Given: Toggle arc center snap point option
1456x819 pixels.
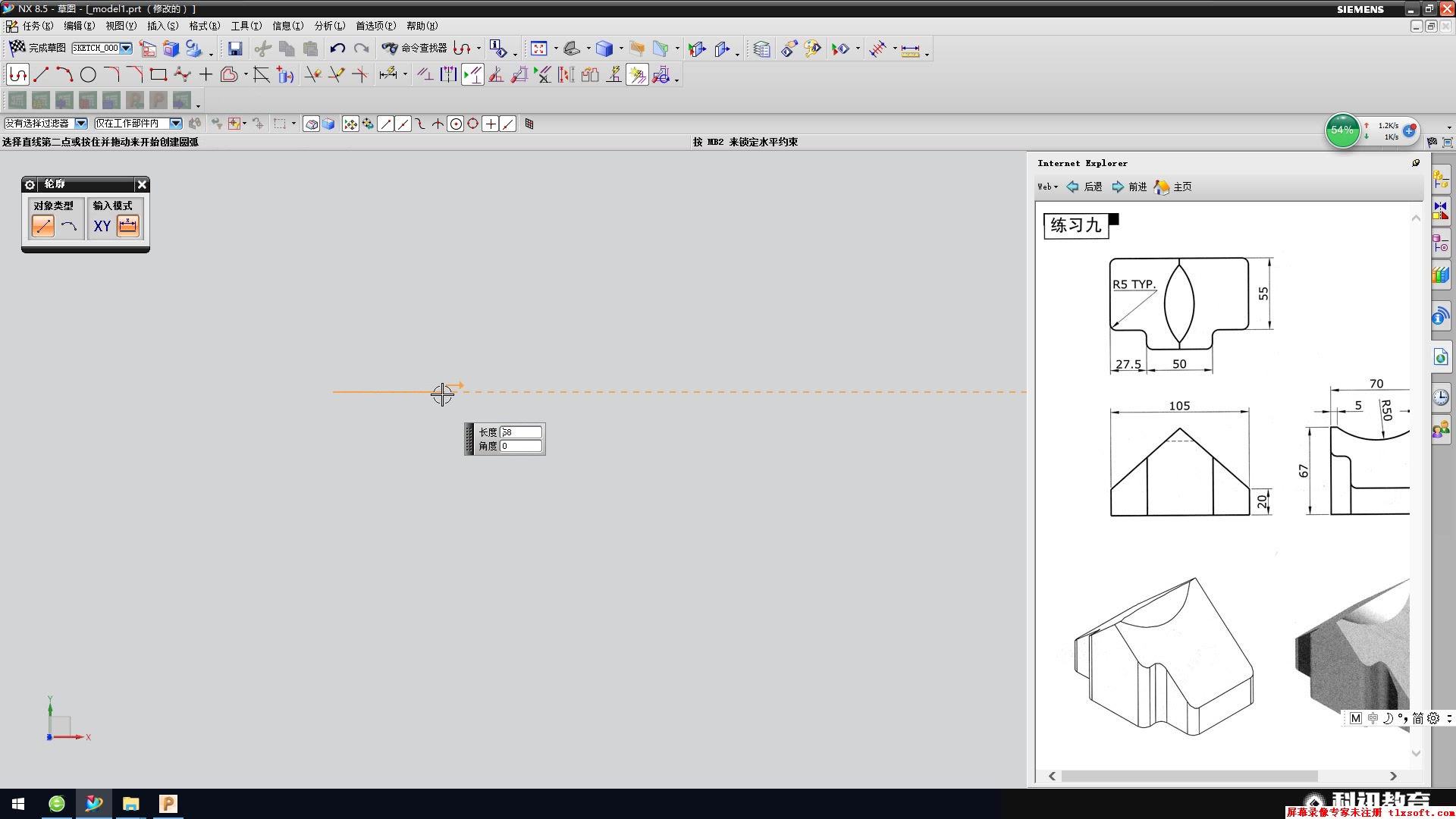Looking at the screenshot, I should tap(455, 124).
